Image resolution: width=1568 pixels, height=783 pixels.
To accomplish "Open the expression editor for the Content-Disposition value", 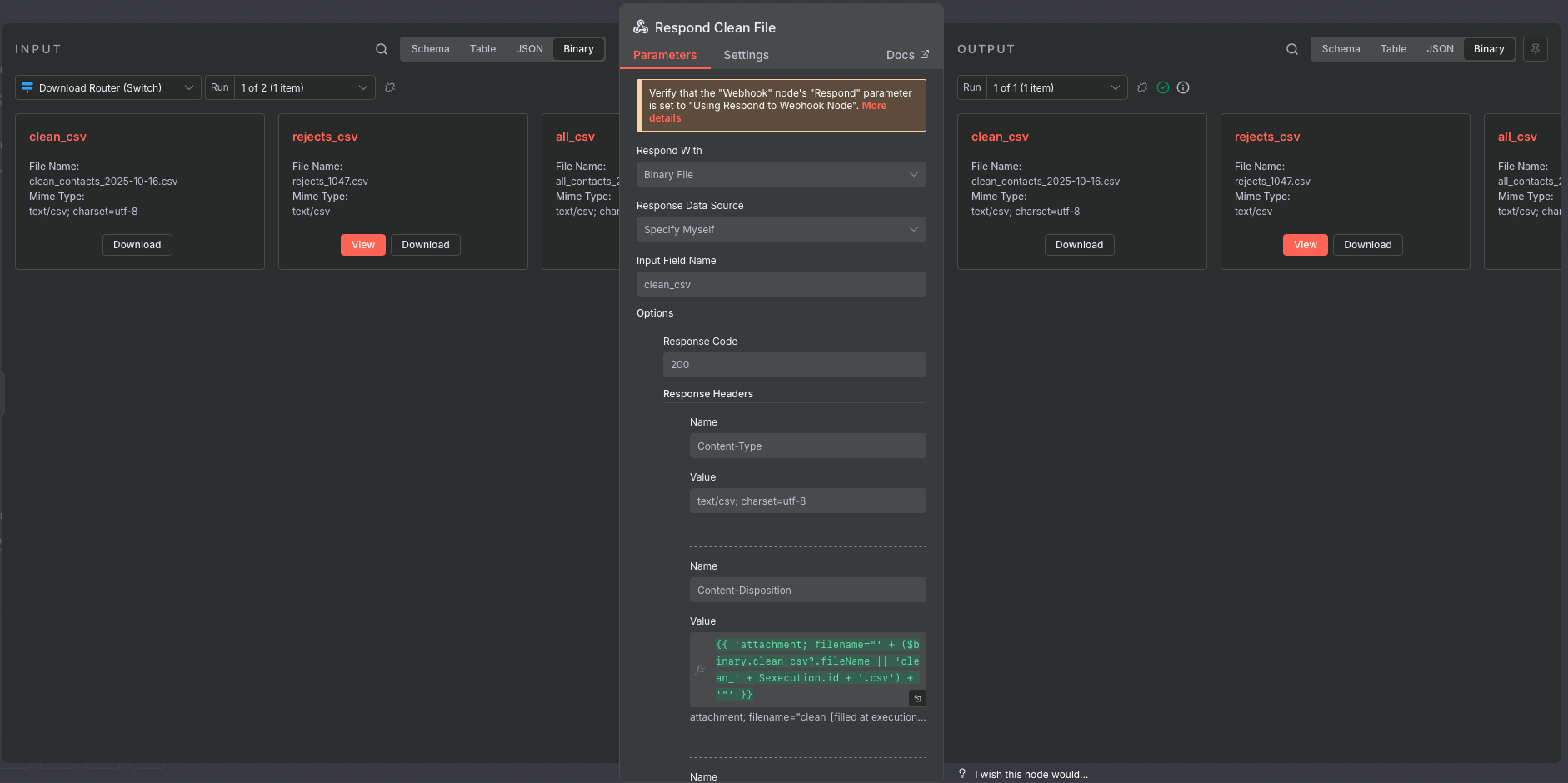I will (917, 698).
